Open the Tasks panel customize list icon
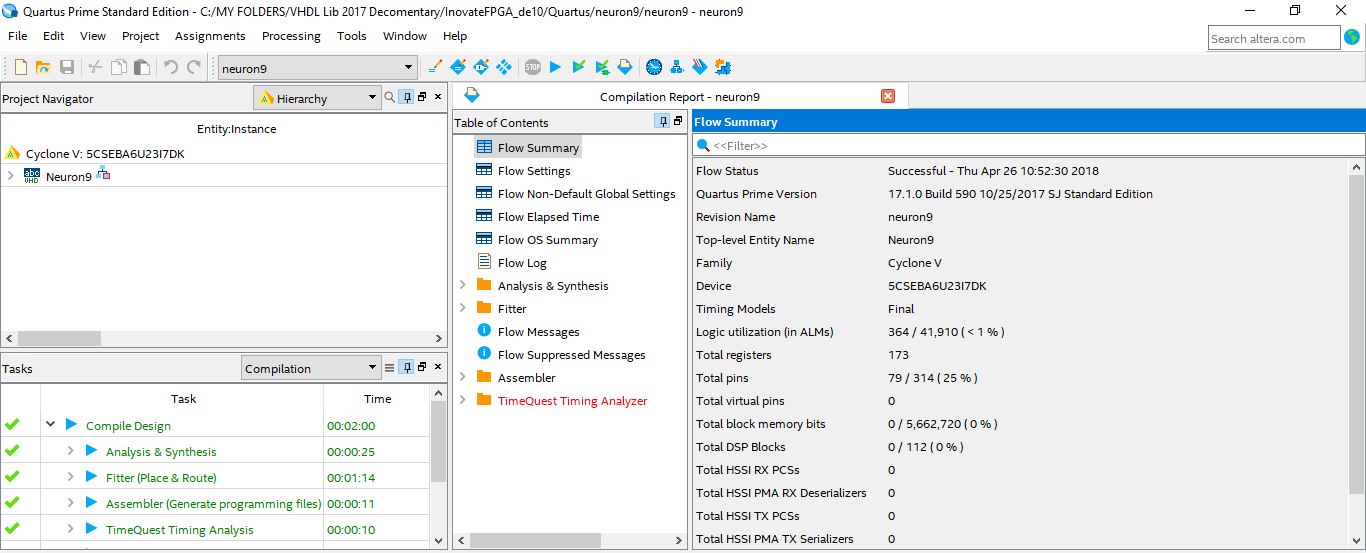 pos(390,368)
